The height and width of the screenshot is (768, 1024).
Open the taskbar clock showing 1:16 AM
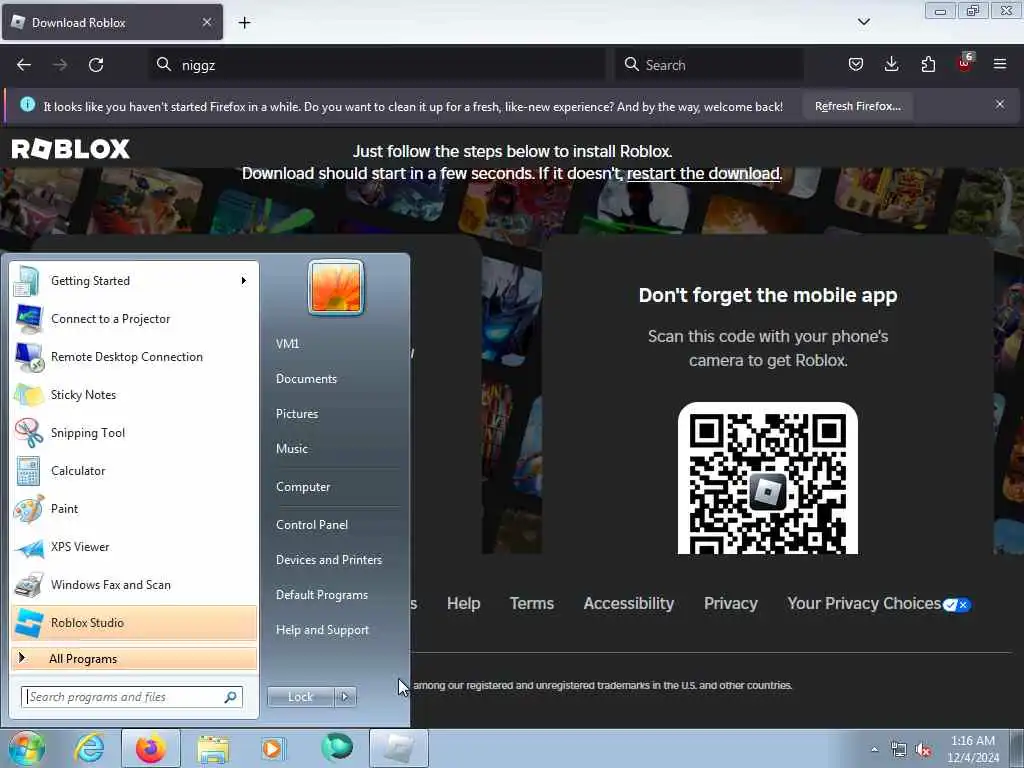[x=973, y=749]
